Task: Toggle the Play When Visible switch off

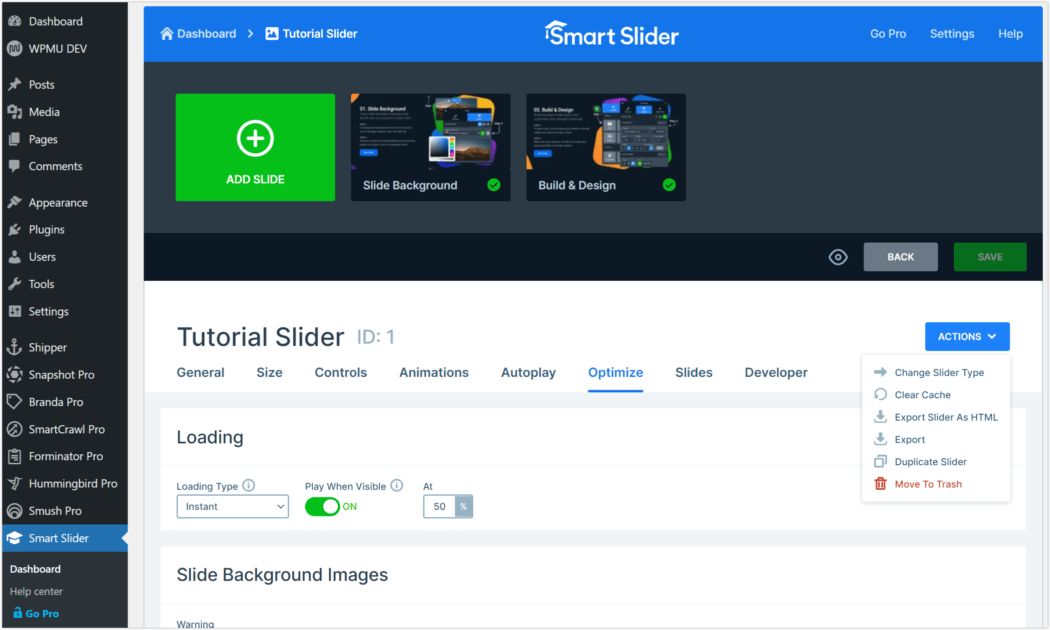Action: (322, 507)
